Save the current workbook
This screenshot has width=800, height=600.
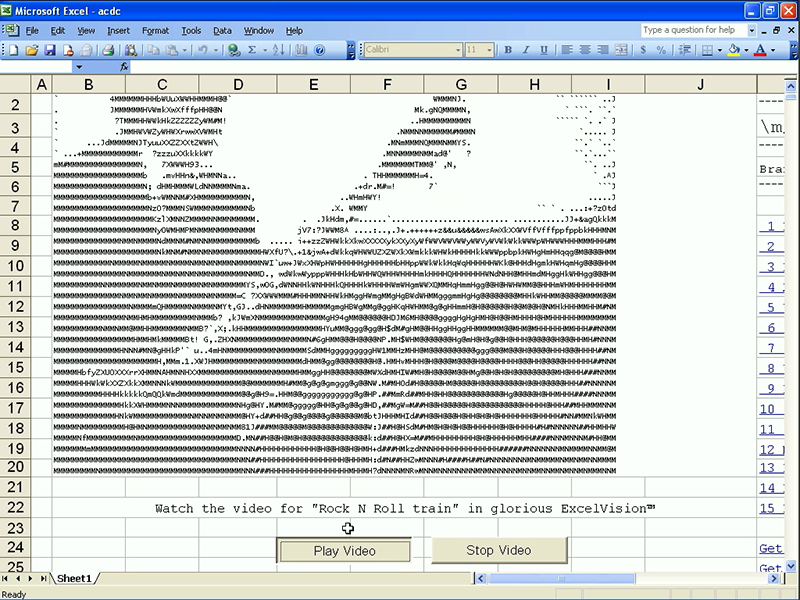52,50
